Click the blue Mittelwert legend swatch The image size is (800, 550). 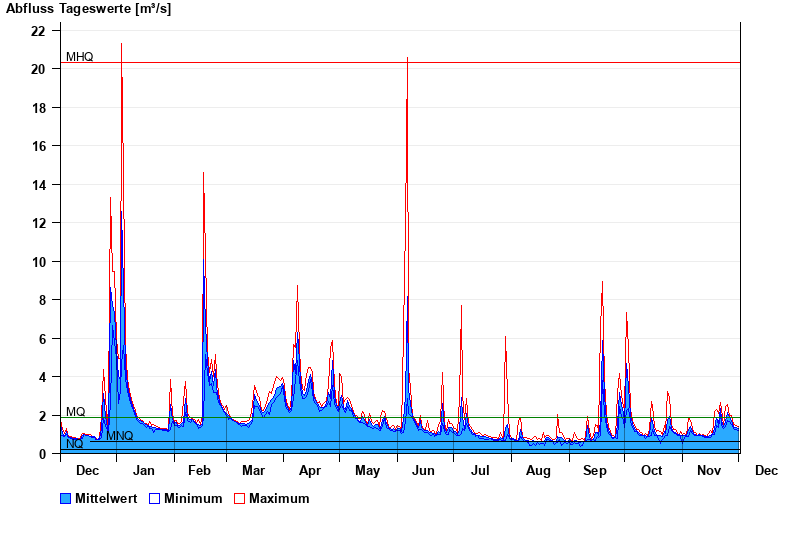[66, 498]
